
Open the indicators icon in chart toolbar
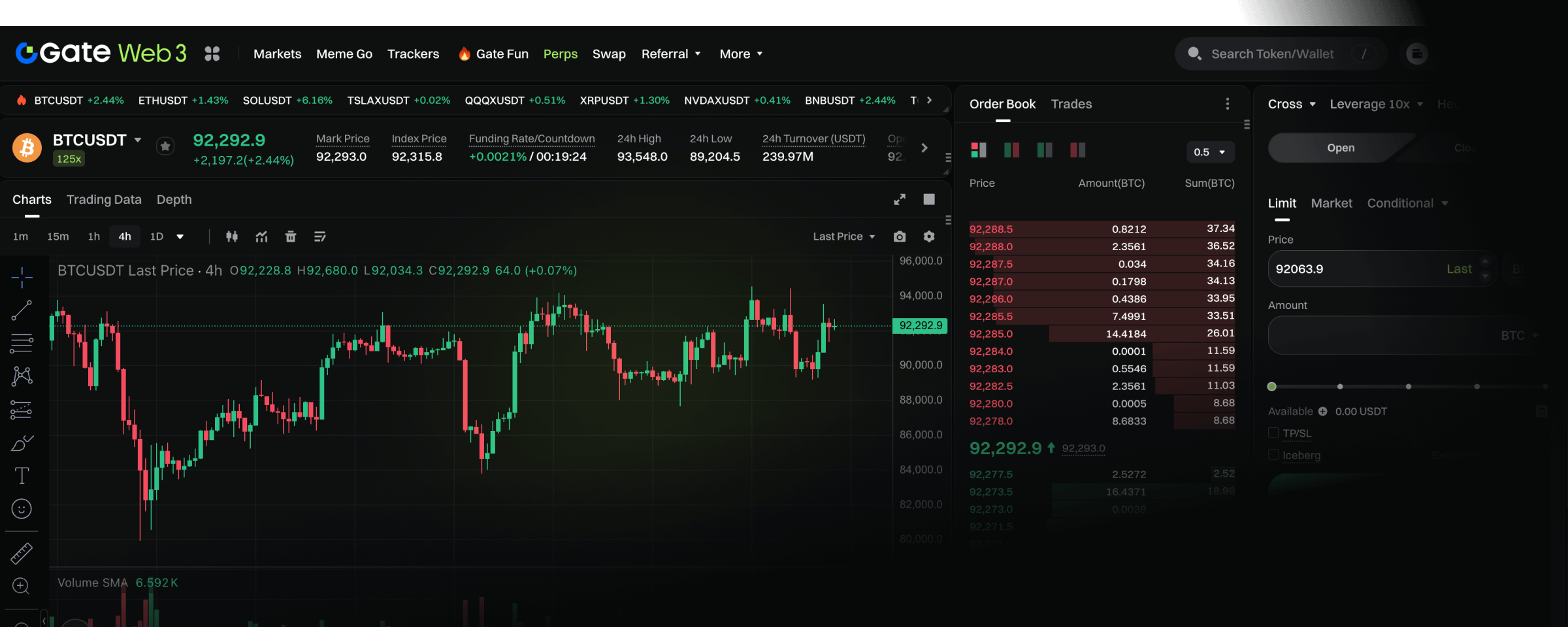pyautogui.click(x=261, y=236)
